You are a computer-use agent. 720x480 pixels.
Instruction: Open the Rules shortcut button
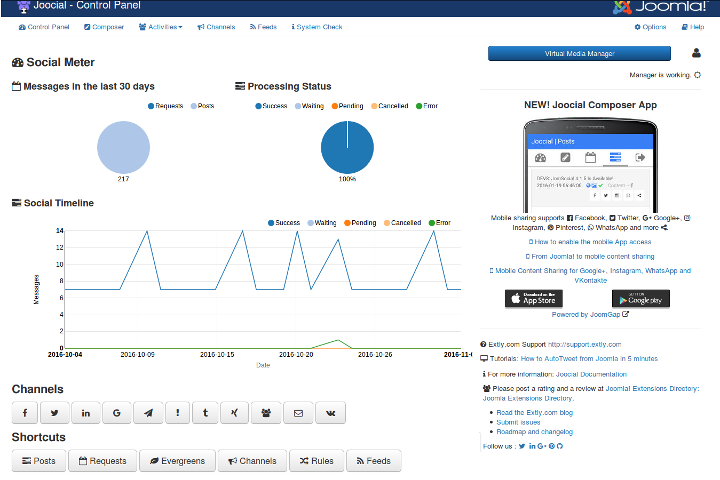coord(316,461)
